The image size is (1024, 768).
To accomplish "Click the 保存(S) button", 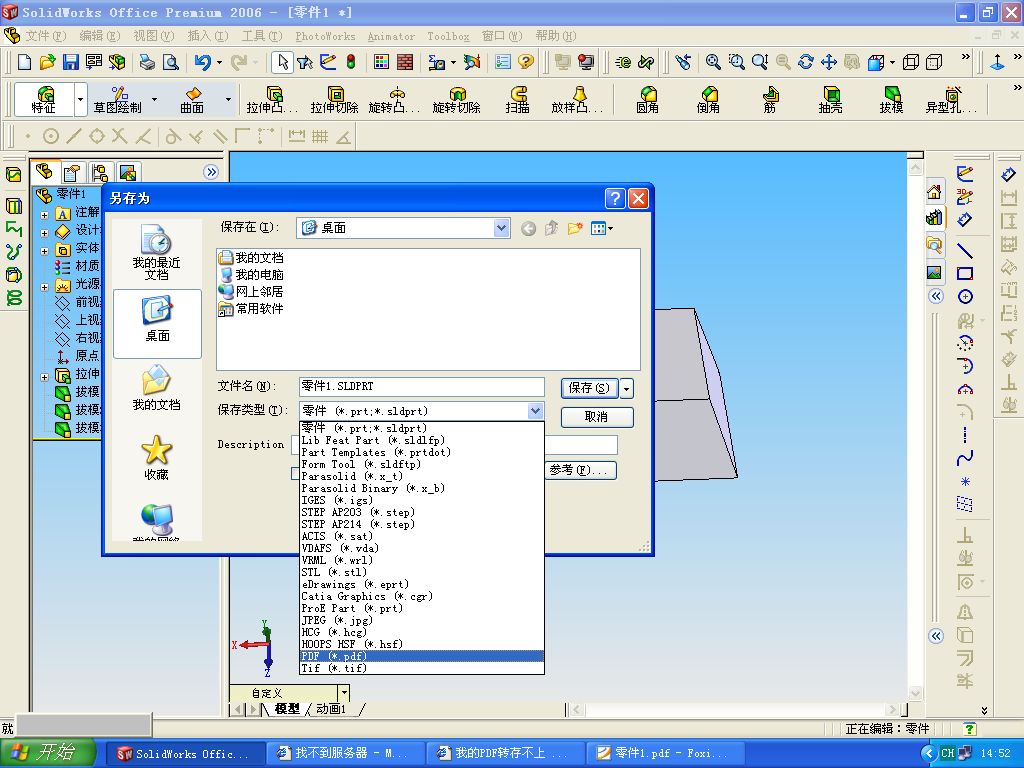I will coord(589,388).
